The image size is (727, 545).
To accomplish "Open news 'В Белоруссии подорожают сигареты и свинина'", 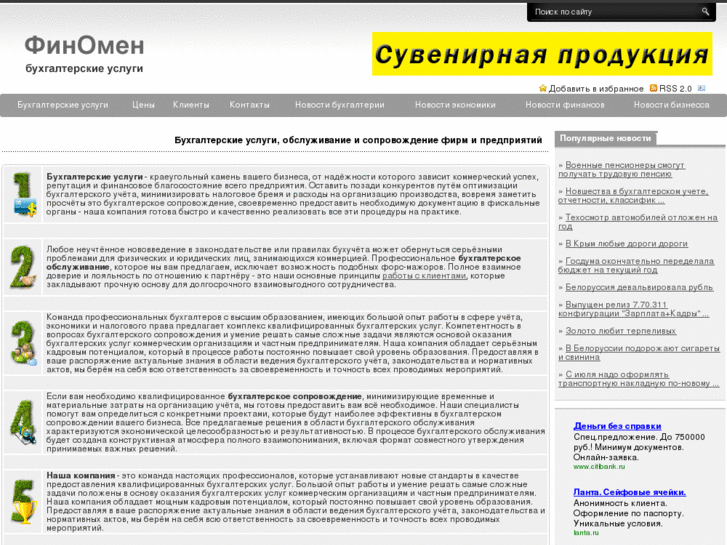I will pyautogui.click(x=639, y=353).
